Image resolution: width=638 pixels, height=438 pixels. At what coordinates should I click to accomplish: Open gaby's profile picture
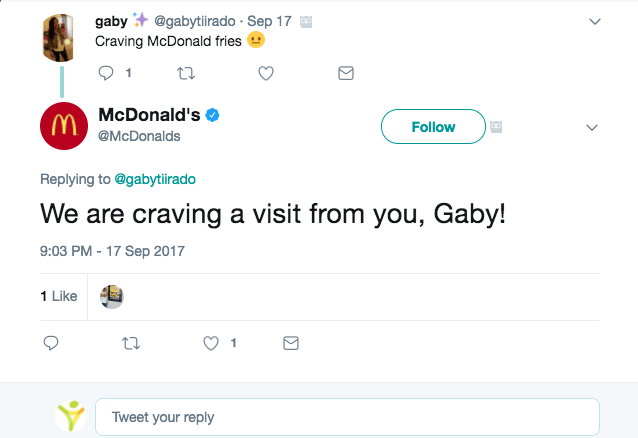point(59,38)
